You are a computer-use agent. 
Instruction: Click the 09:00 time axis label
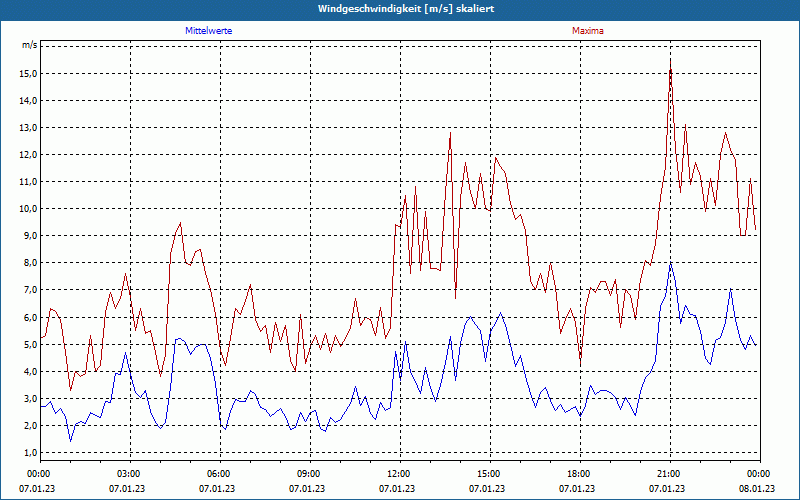coord(307,474)
